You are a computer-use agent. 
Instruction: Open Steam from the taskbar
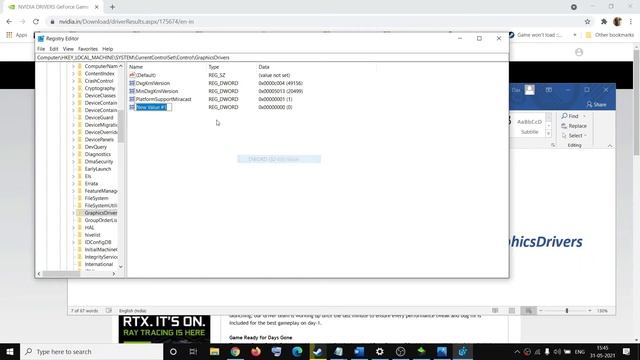(318, 351)
